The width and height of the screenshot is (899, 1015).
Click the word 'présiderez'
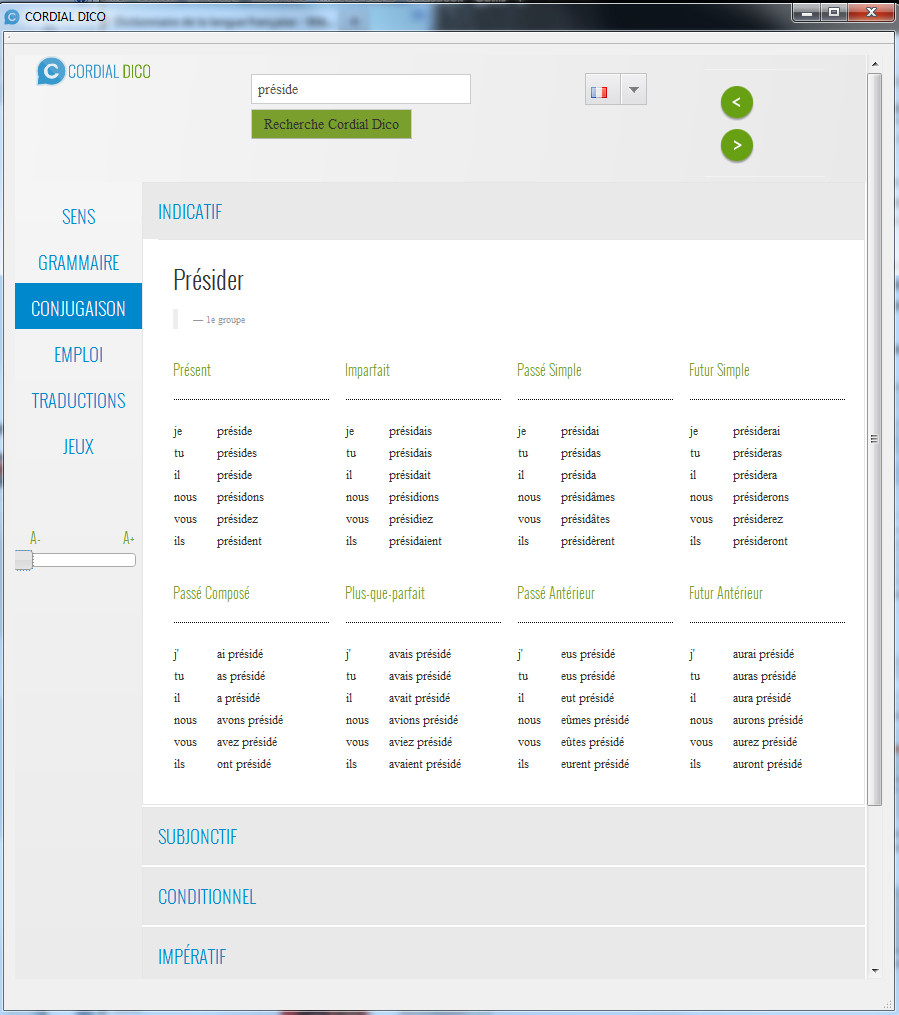click(758, 519)
